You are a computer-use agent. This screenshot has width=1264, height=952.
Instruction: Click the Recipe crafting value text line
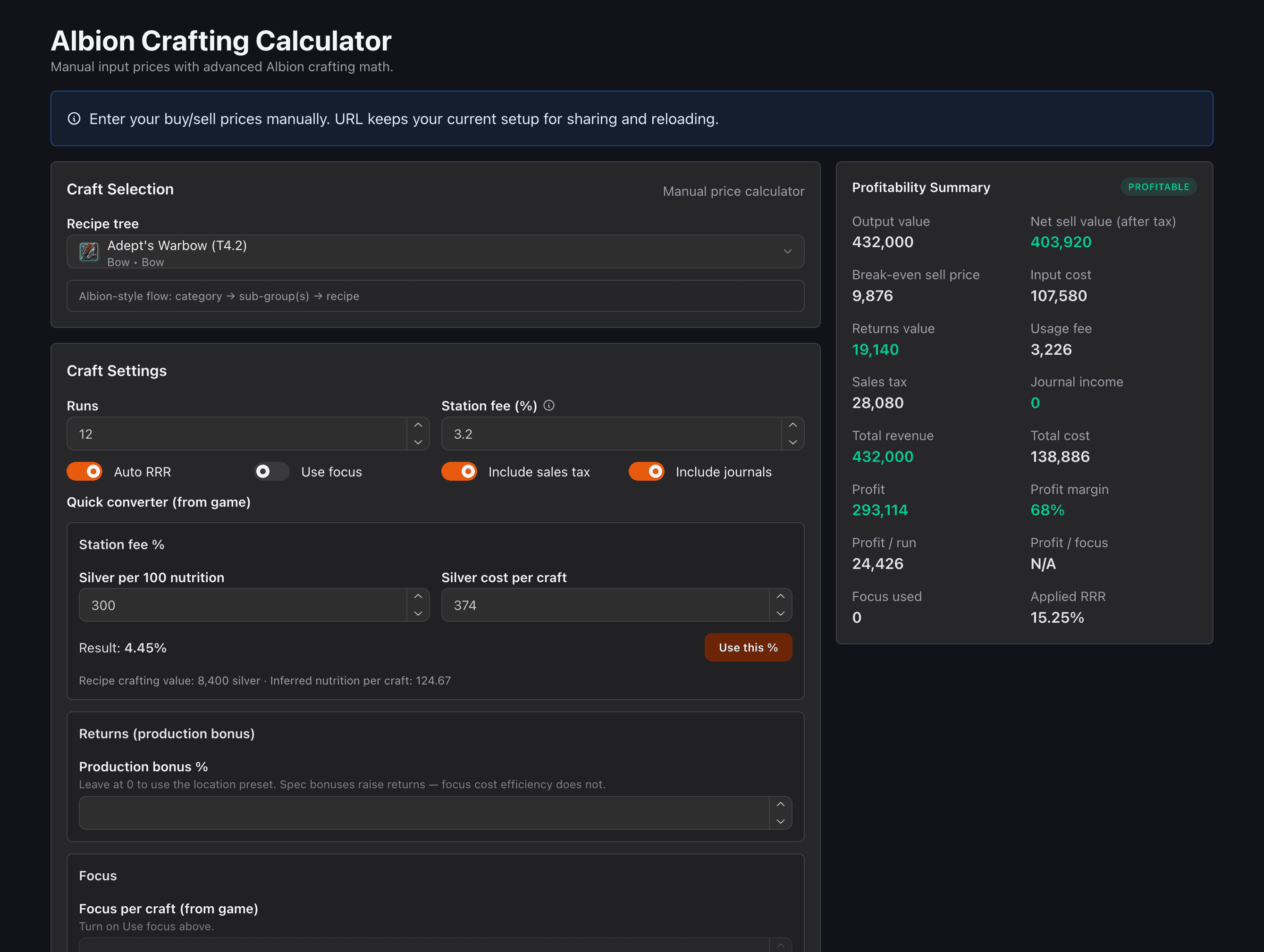[265, 681]
